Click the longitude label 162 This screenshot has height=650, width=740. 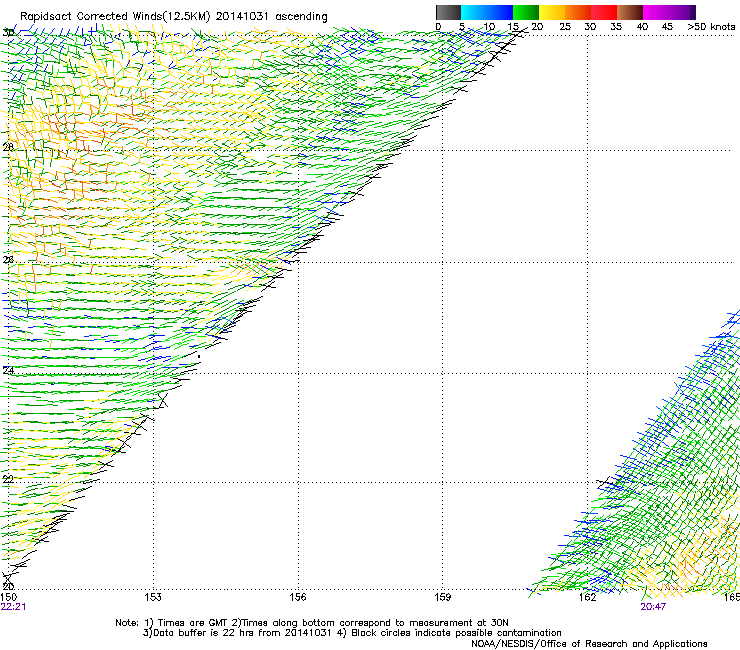[x=587, y=597]
